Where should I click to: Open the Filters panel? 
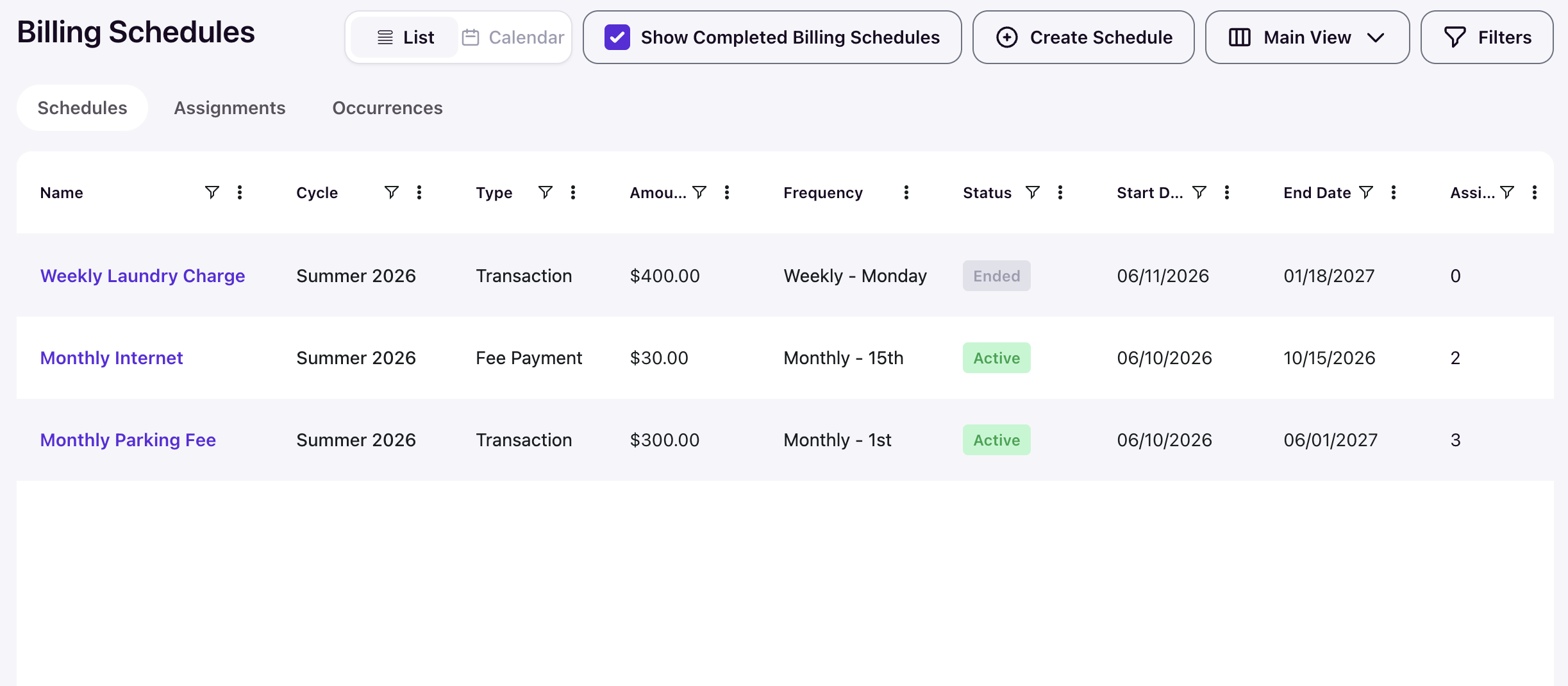tap(1487, 37)
